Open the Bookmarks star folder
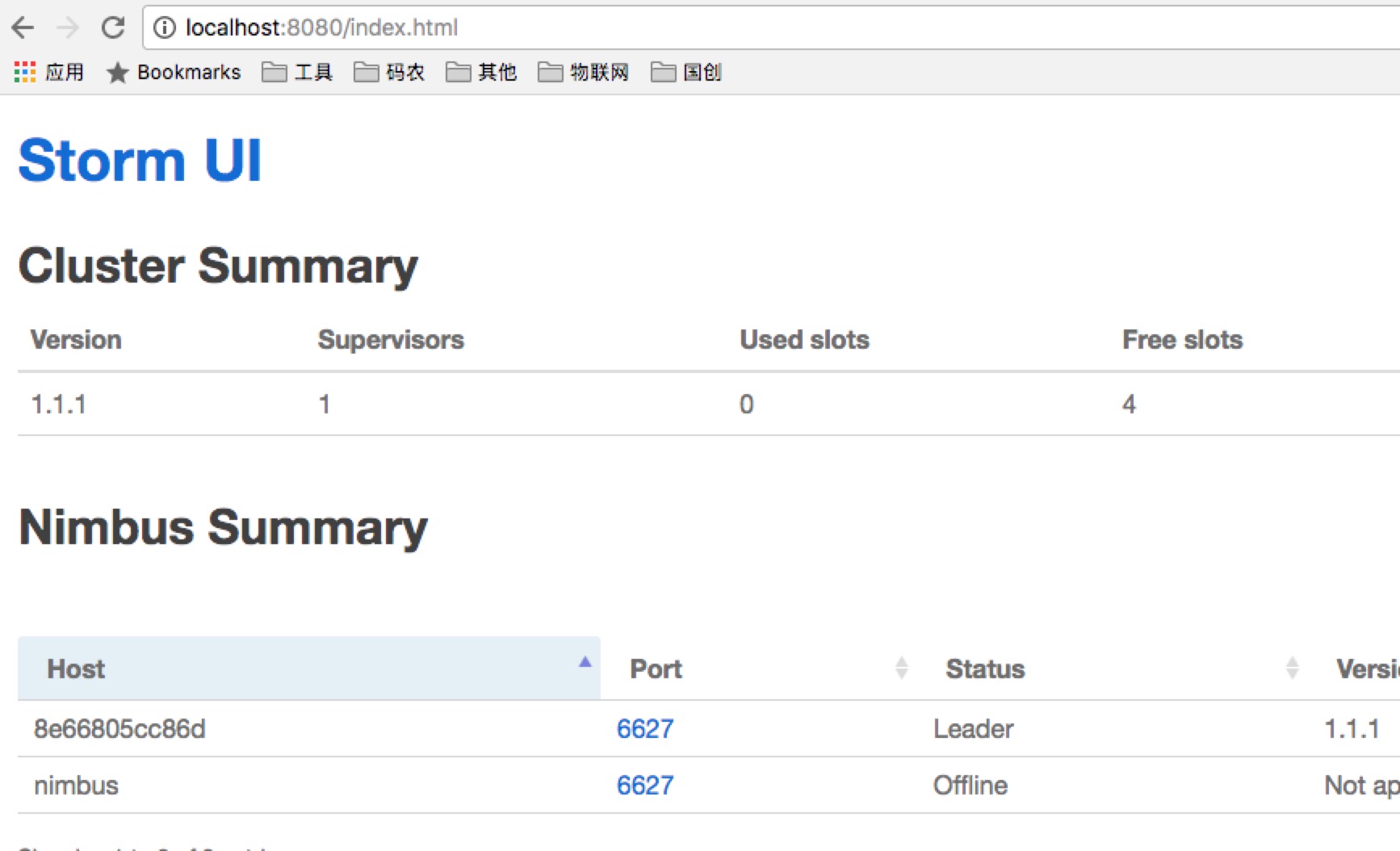 (x=174, y=72)
